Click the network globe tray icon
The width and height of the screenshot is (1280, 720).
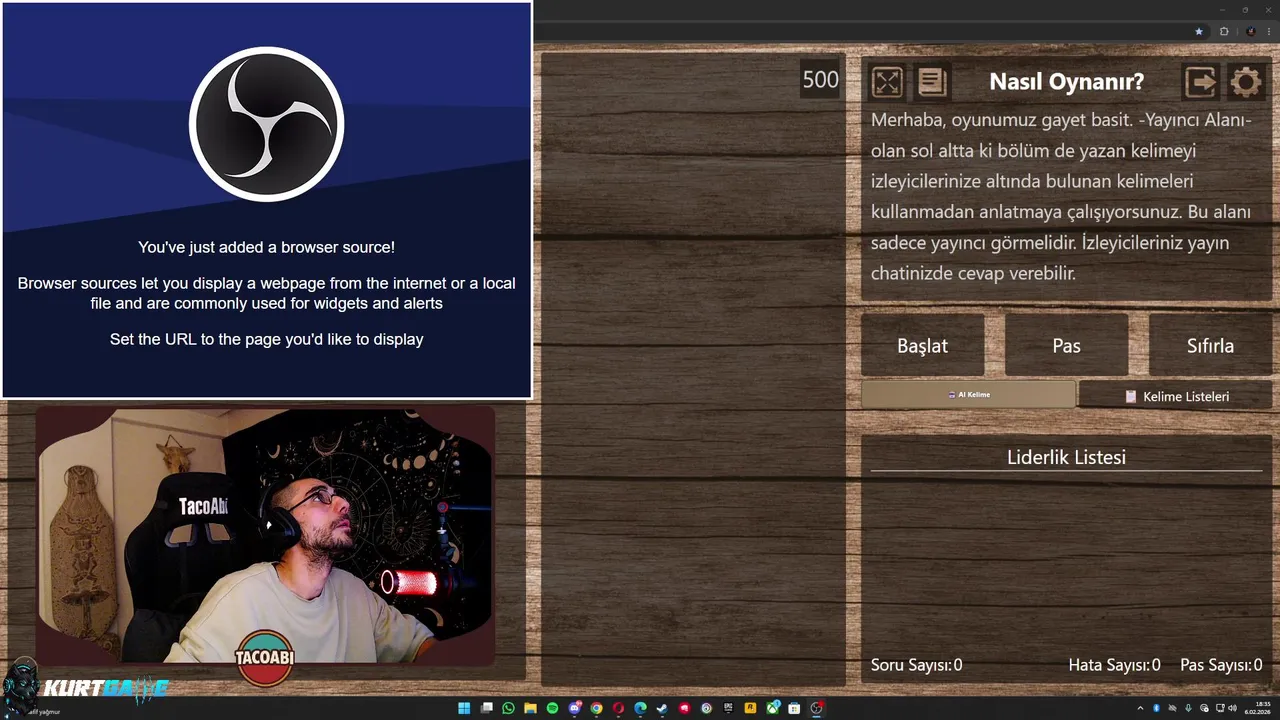click(x=1204, y=708)
